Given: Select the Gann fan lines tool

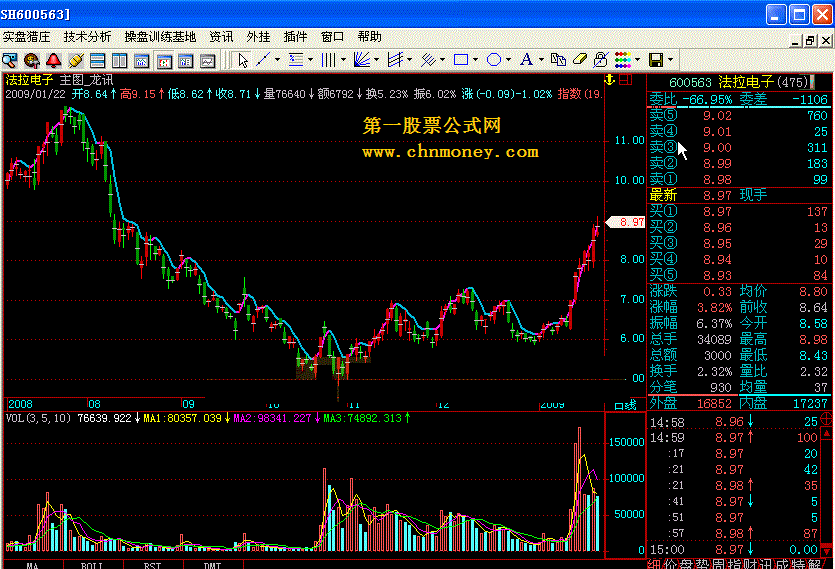Looking at the screenshot, I should (x=362, y=60).
